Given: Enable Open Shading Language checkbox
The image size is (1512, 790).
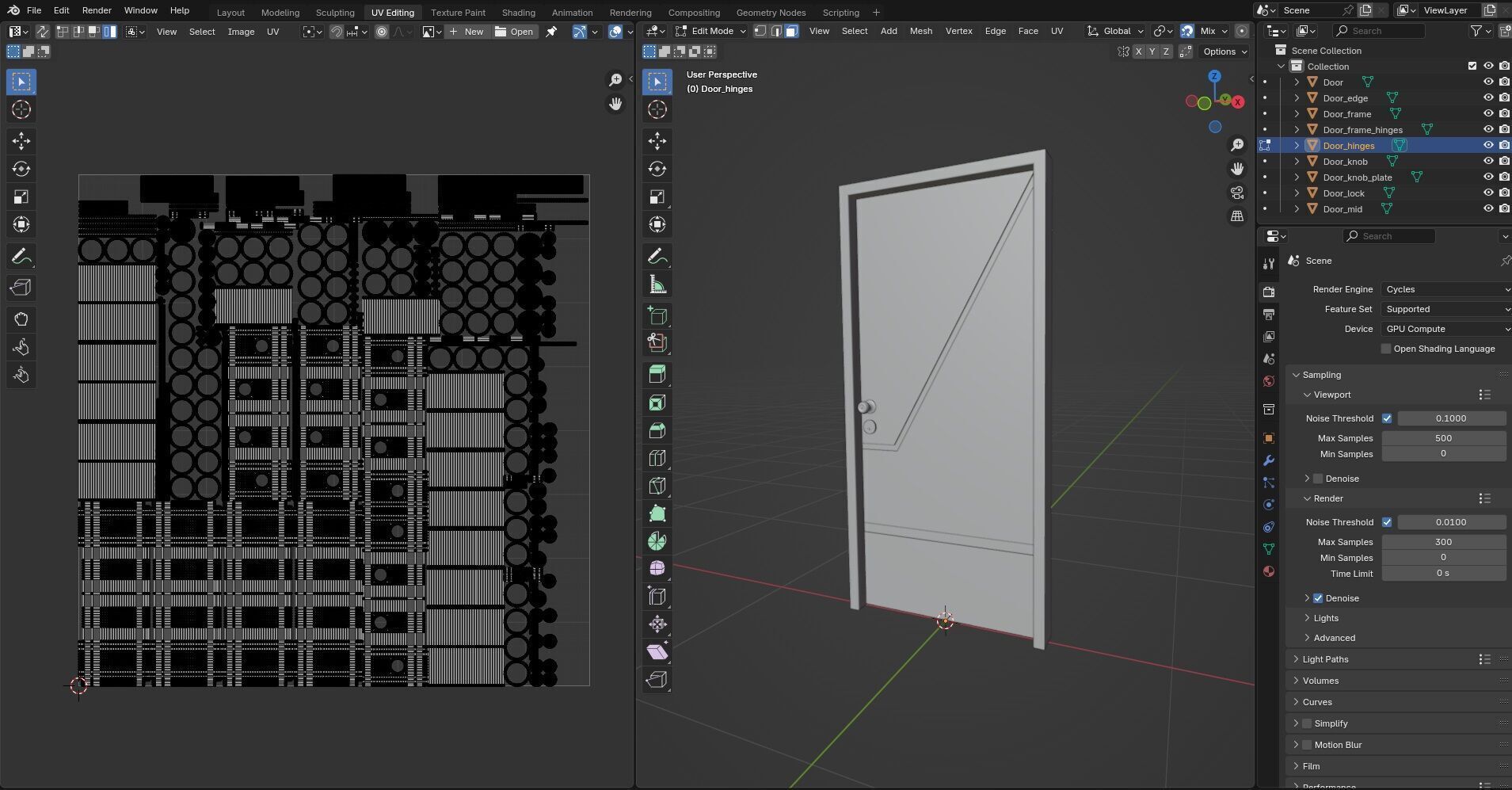Looking at the screenshot, I should click(1385, 349).
